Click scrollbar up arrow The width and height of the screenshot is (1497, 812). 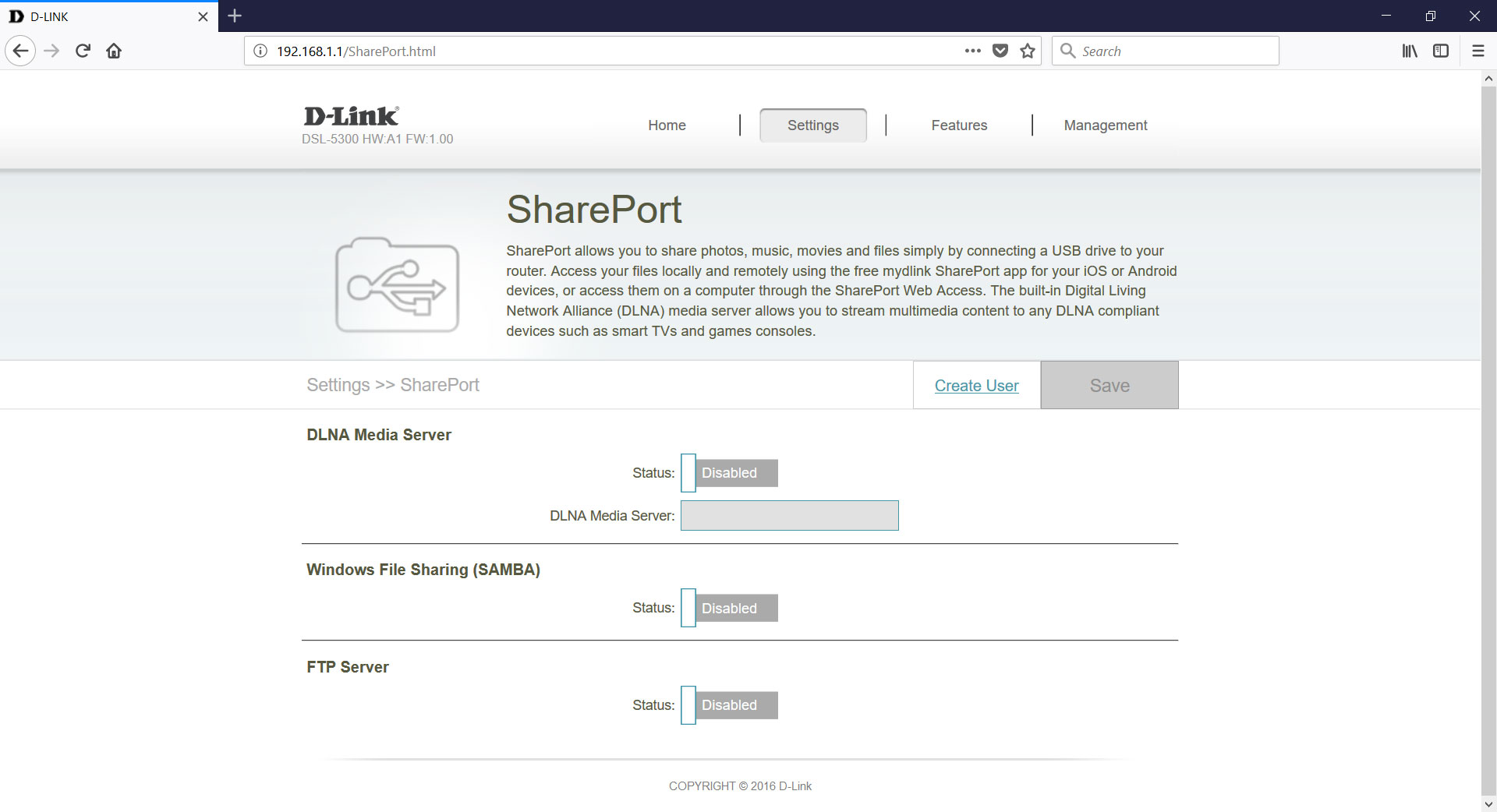tap(1488, 78)
